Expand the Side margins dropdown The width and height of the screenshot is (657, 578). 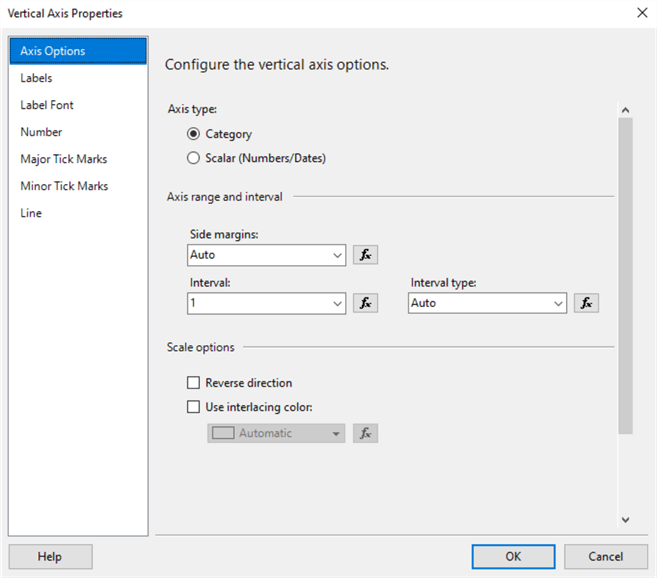point(337,255)
